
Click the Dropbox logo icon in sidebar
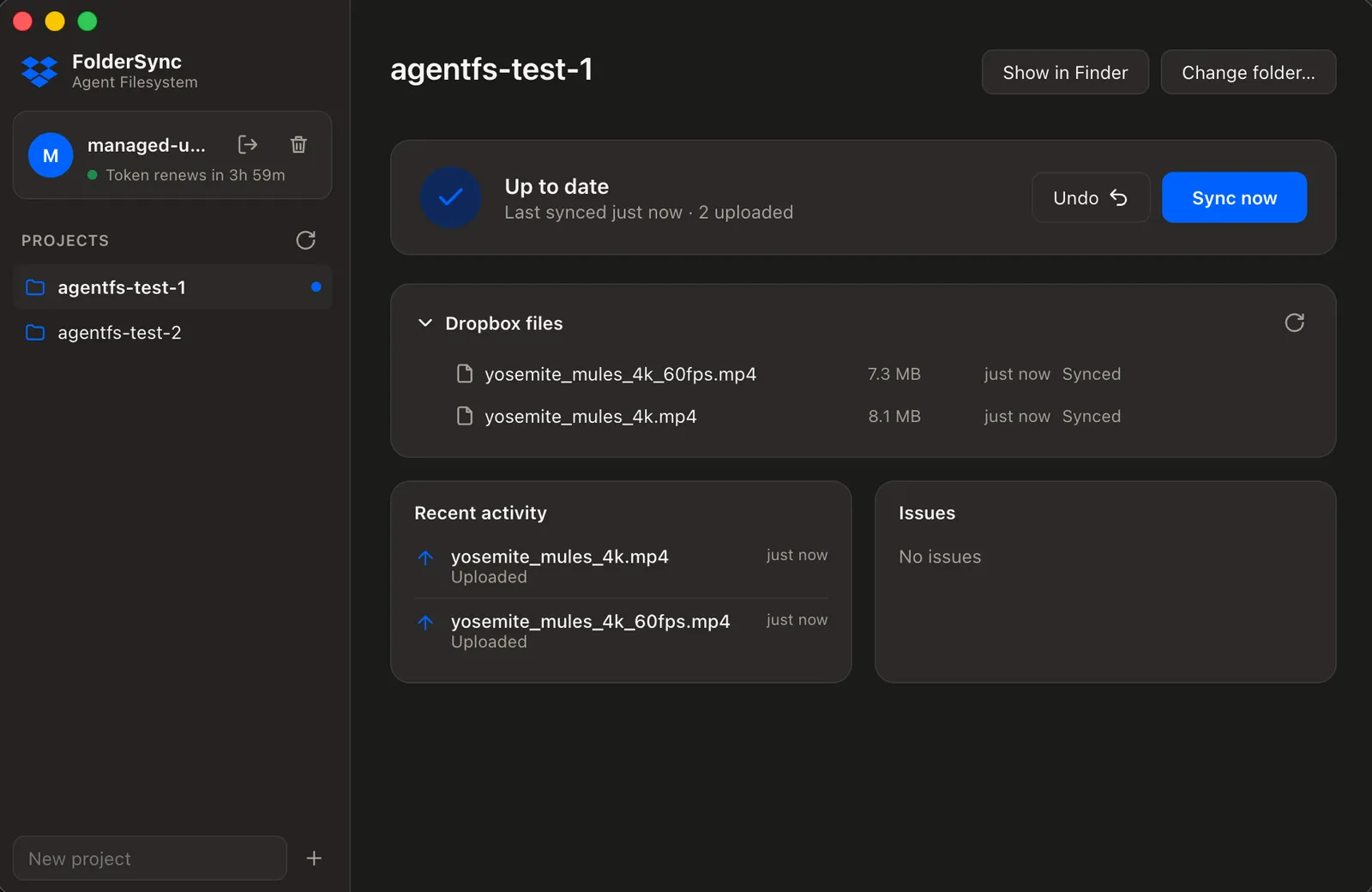coord(39,71)
